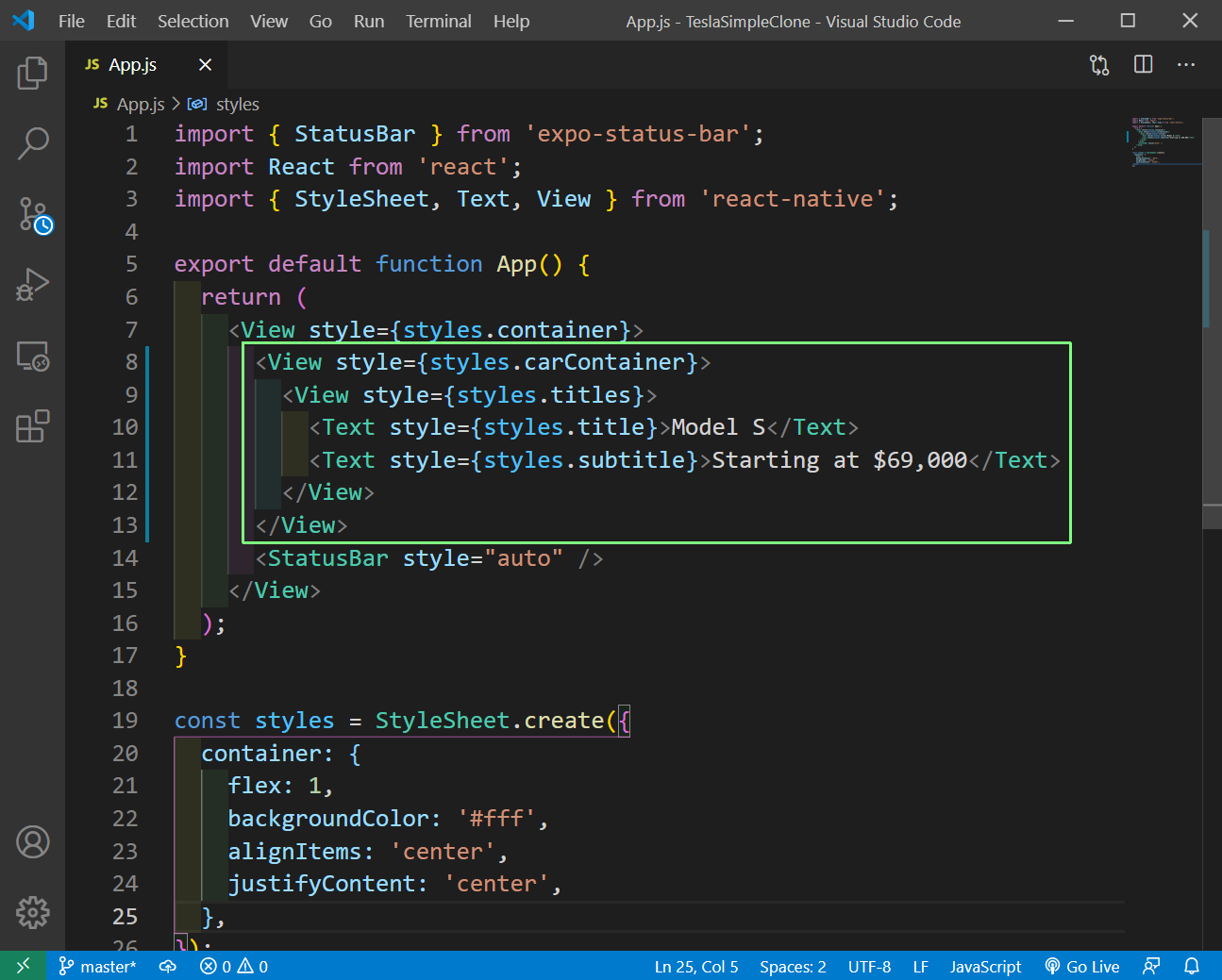Open the Help menu
Screen dimensions: 1222x980
511,21
